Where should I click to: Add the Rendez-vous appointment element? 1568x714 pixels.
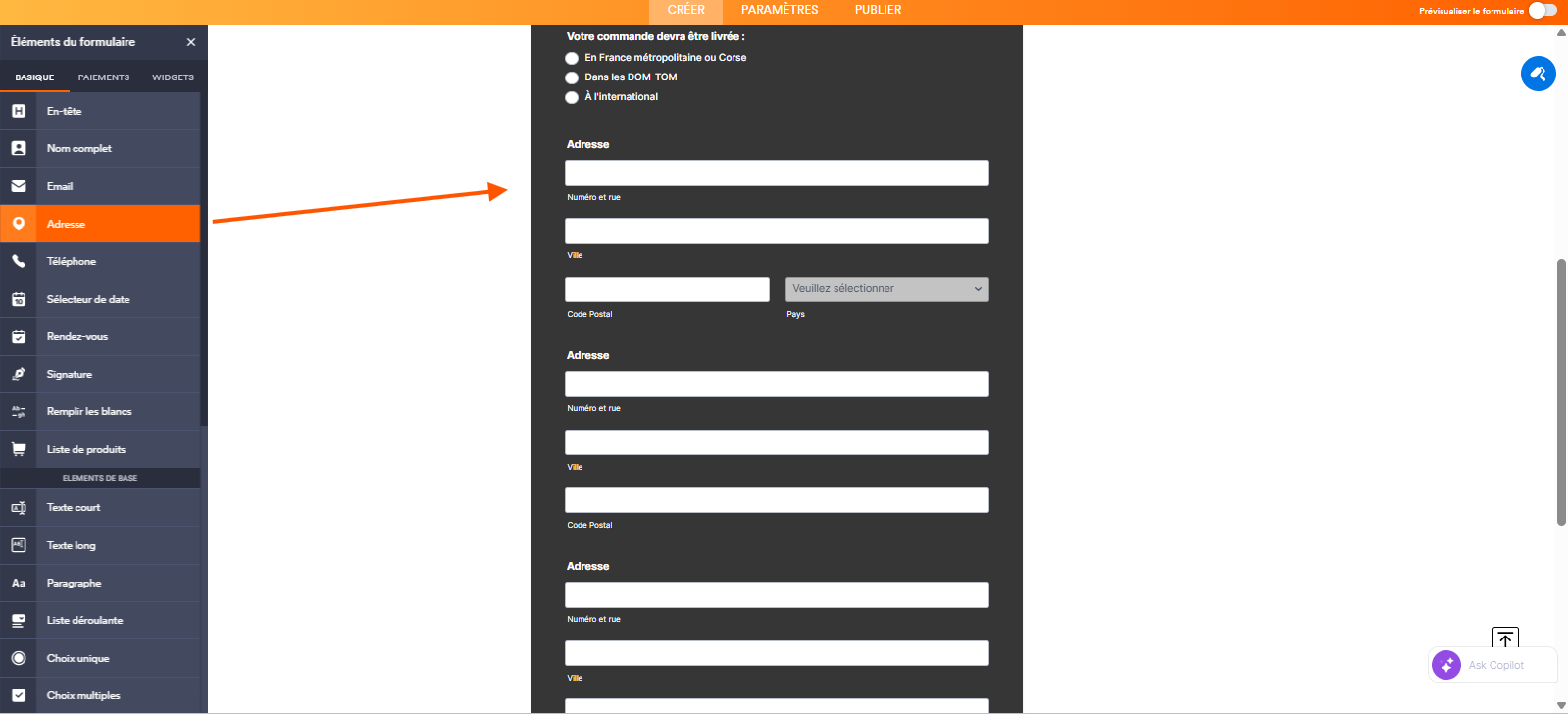click(100, 336)
